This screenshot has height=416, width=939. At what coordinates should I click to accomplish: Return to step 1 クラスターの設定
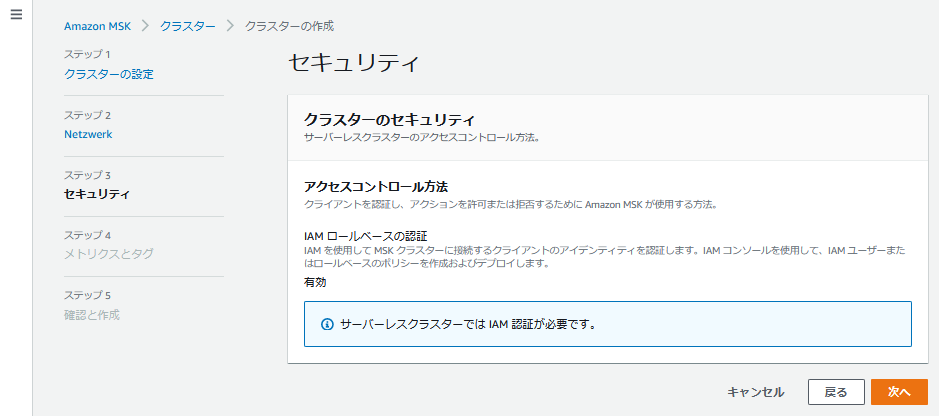point(109,75)
